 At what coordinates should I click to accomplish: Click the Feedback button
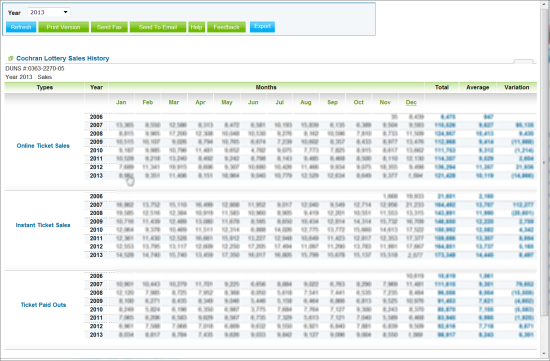coord(226,27)
